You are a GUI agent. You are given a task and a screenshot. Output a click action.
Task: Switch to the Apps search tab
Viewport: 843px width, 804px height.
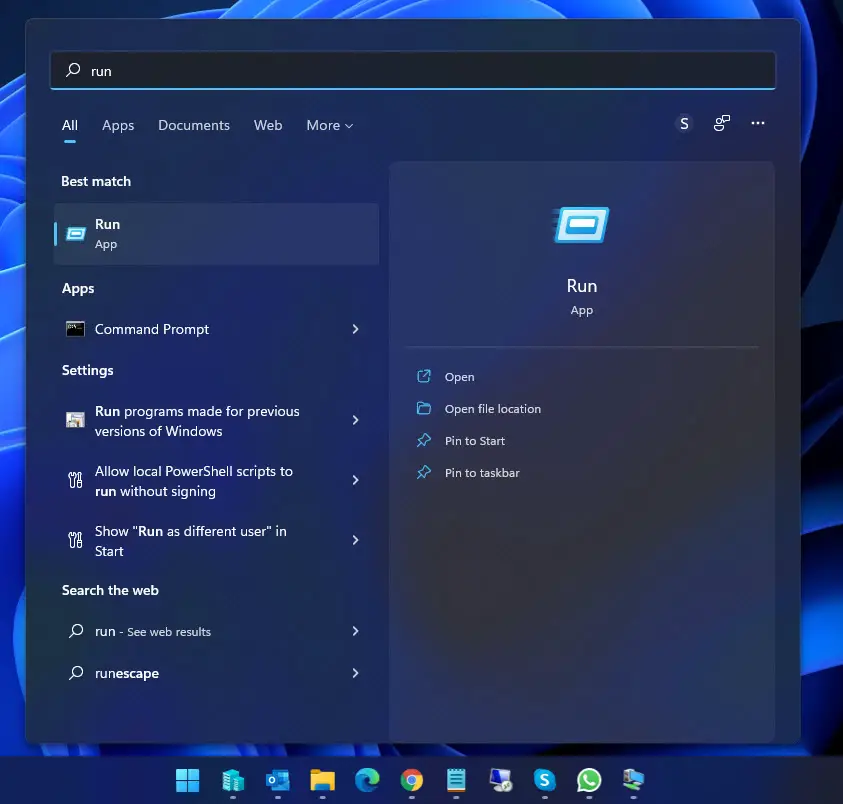click(x=118, y=126)
